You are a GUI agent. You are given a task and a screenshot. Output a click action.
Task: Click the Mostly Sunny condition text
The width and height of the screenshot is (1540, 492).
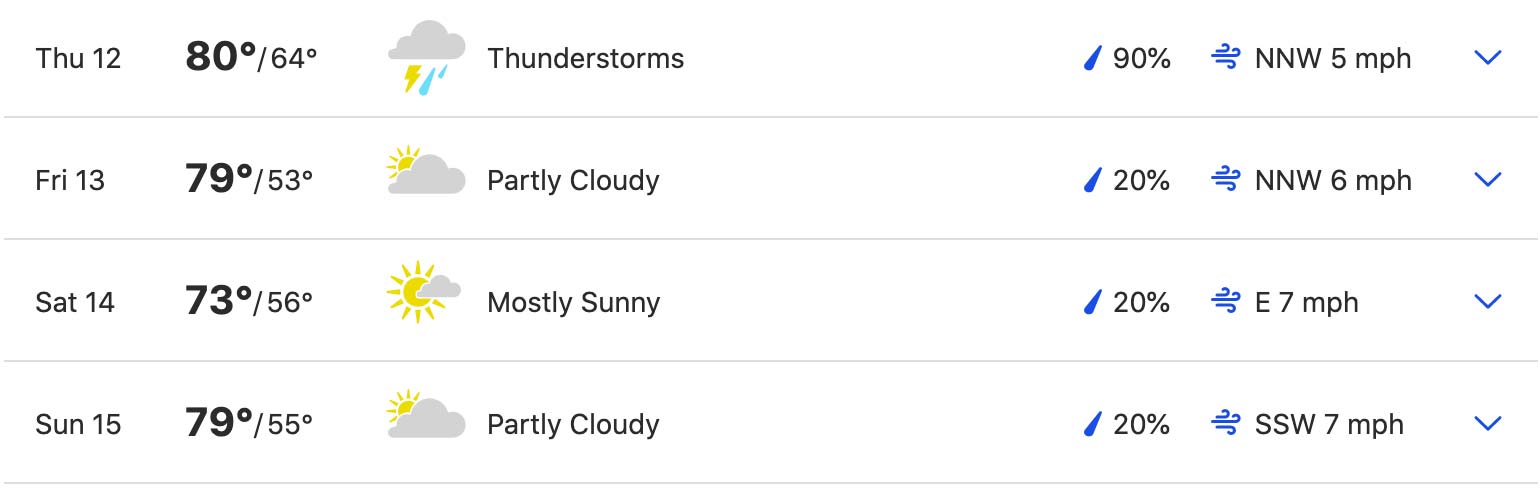pos(573,303)
